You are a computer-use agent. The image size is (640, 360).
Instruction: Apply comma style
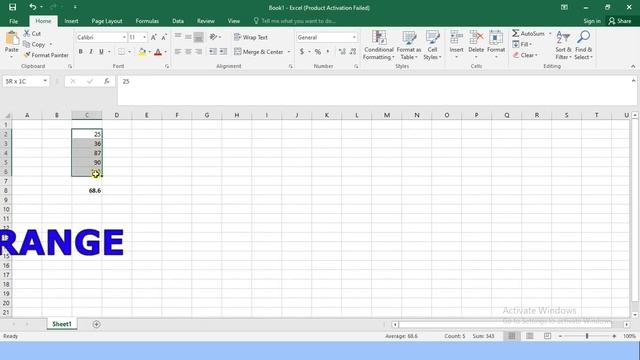[x=328, y=52]
